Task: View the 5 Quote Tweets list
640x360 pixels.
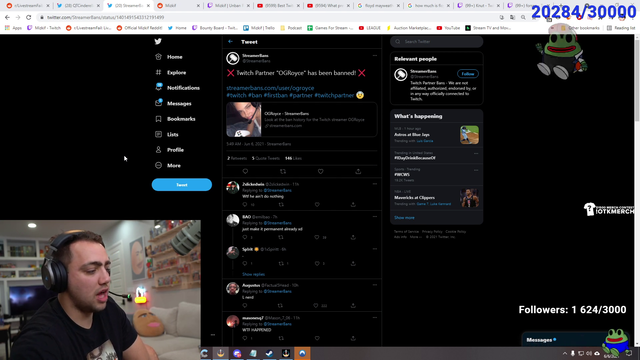Action: point(266,158)
